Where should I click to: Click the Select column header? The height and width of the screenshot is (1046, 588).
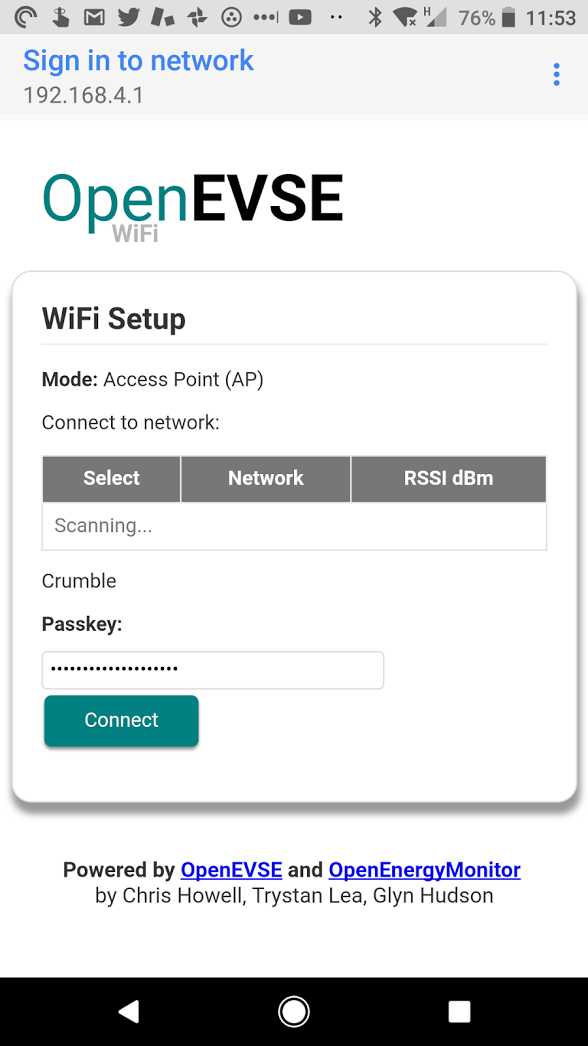(x=110, y=478)
